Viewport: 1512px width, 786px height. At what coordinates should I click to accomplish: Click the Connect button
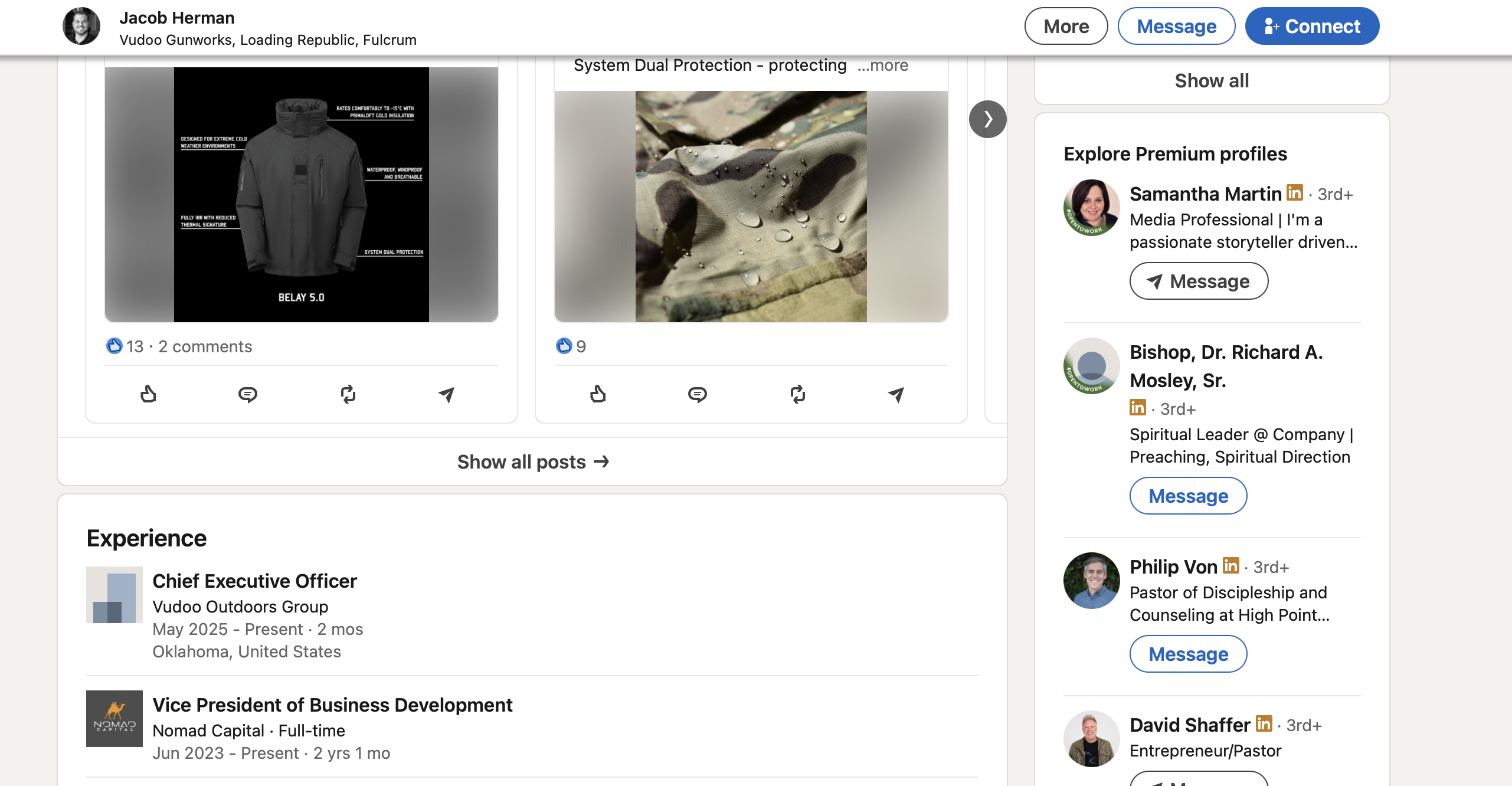(x=1312, y=27)
